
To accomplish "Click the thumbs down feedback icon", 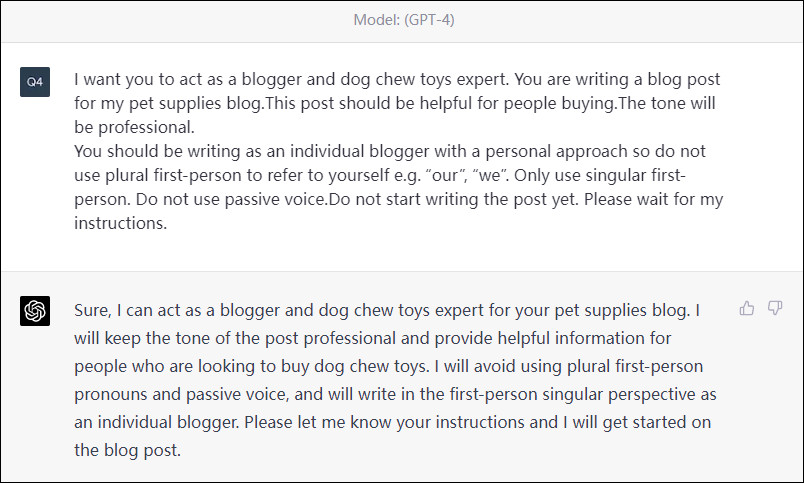I will tap(774, 308).
